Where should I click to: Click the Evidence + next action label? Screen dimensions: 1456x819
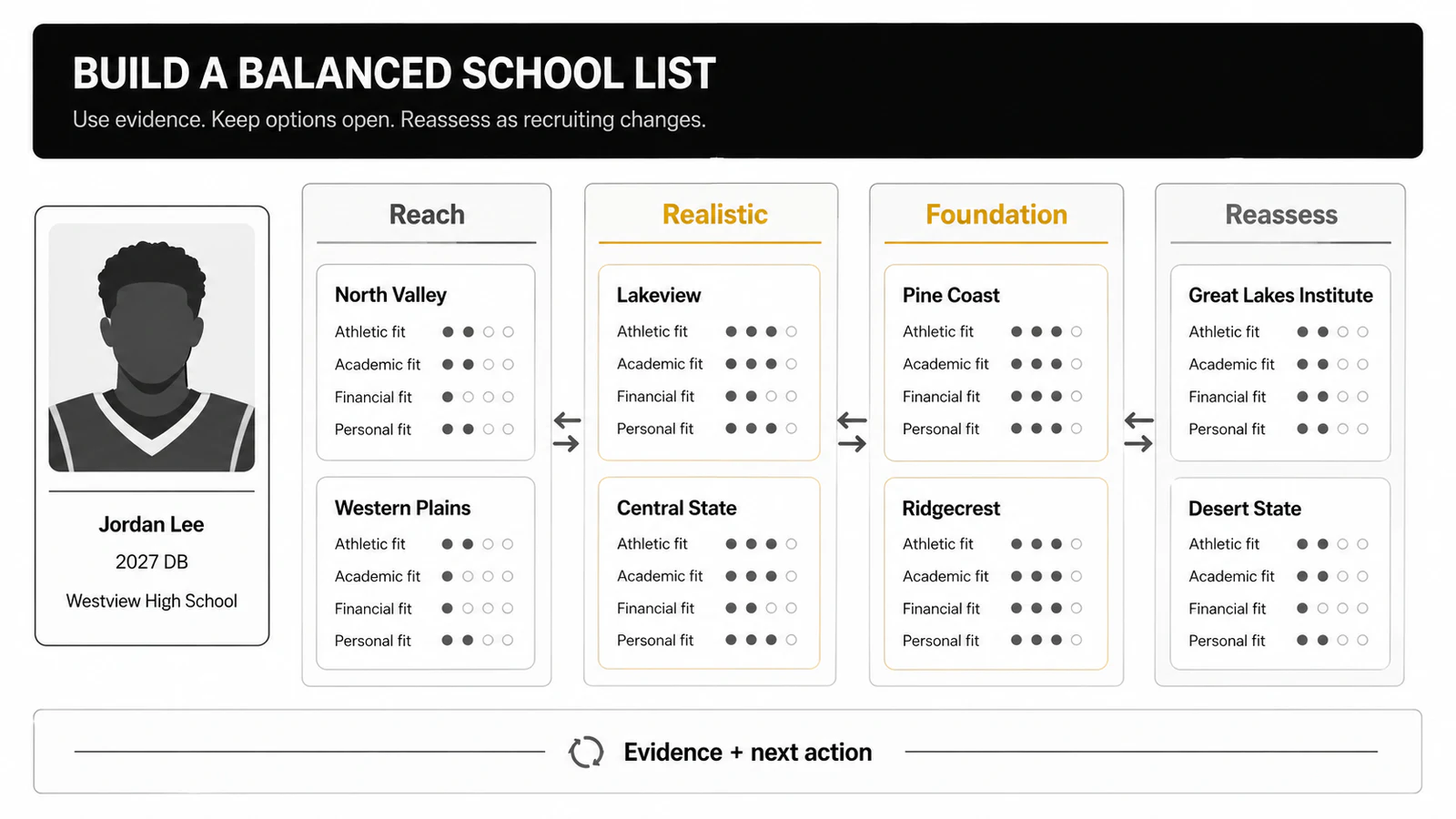tap(748, 753)
